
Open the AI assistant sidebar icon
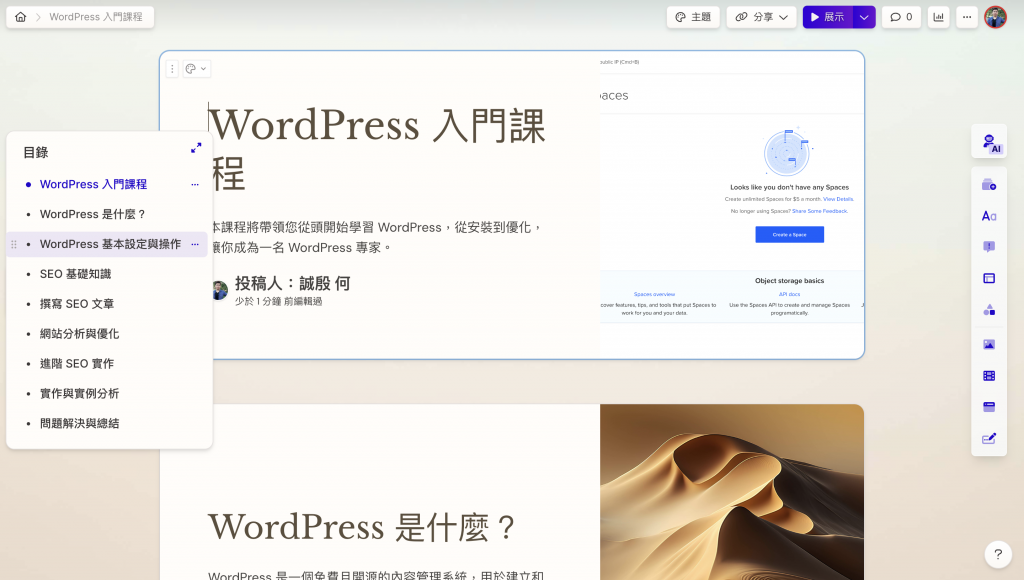989,142
